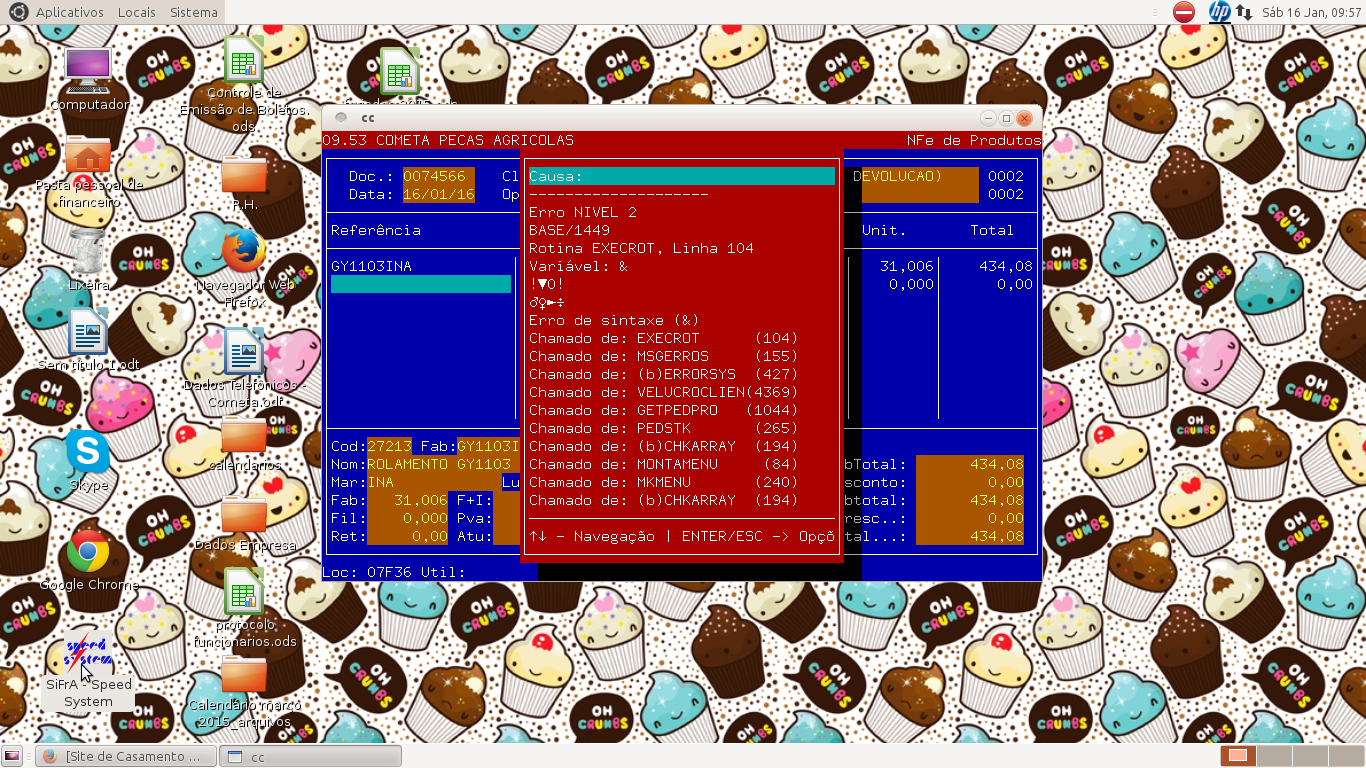Close the cc terminal window
1366x768 pixels.
(x=1024, y=118)
